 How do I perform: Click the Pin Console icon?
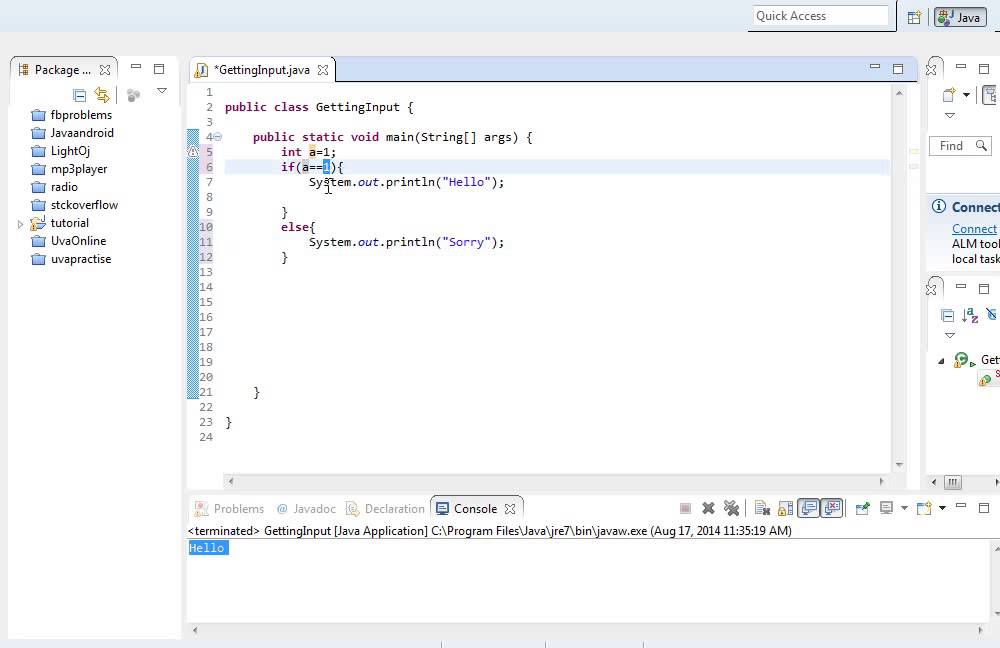[863, 508]
